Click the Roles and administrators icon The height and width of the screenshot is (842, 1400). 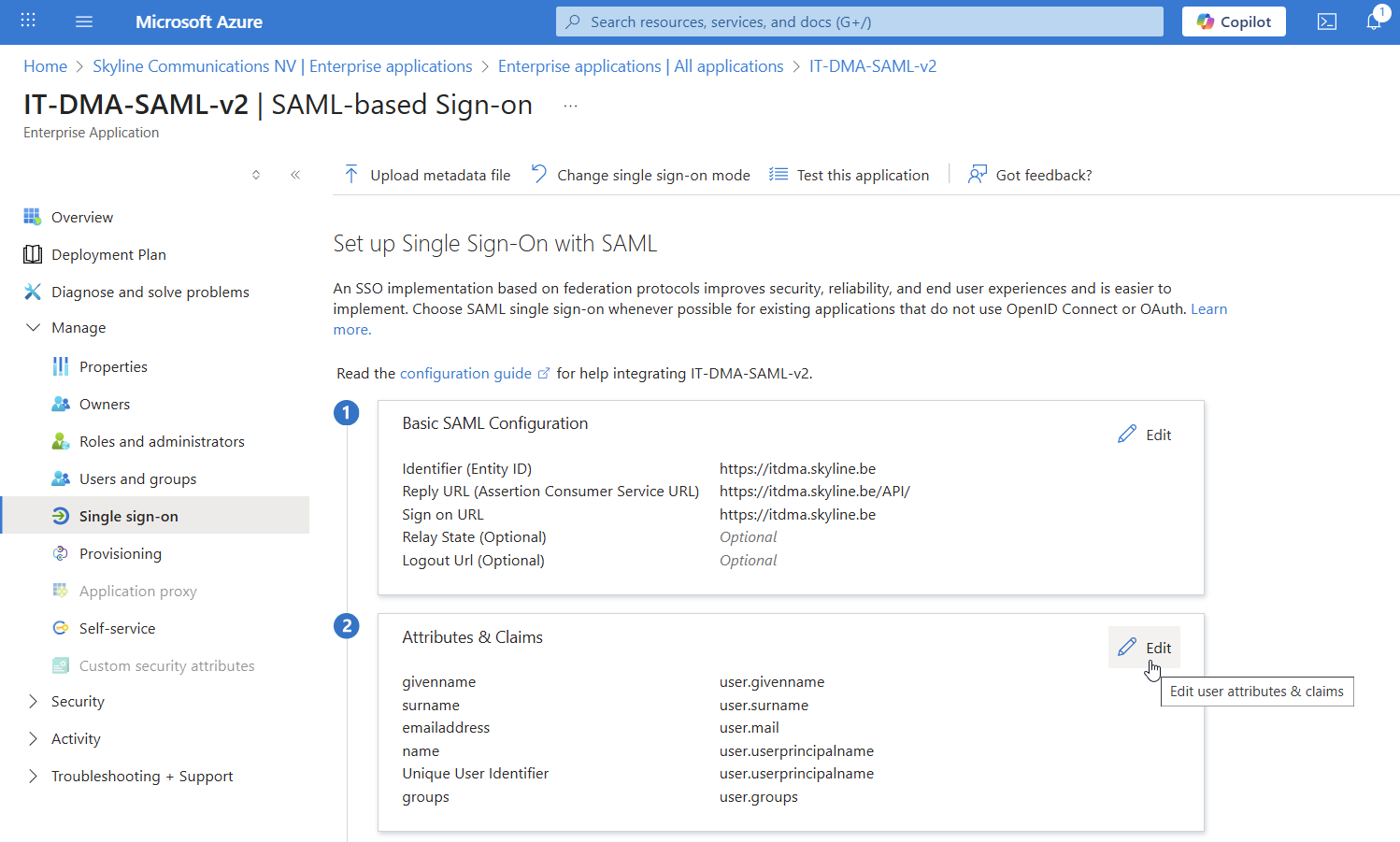(x=61, y=441)
